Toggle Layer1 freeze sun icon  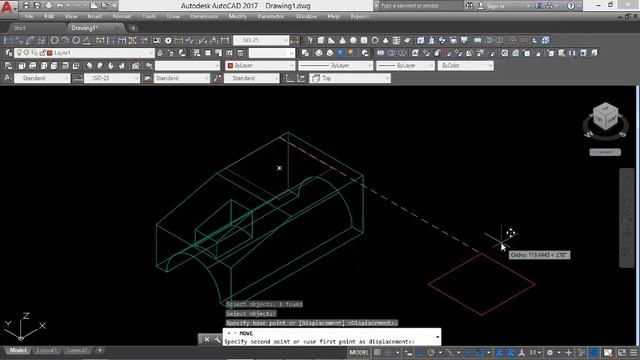(27, 53)
